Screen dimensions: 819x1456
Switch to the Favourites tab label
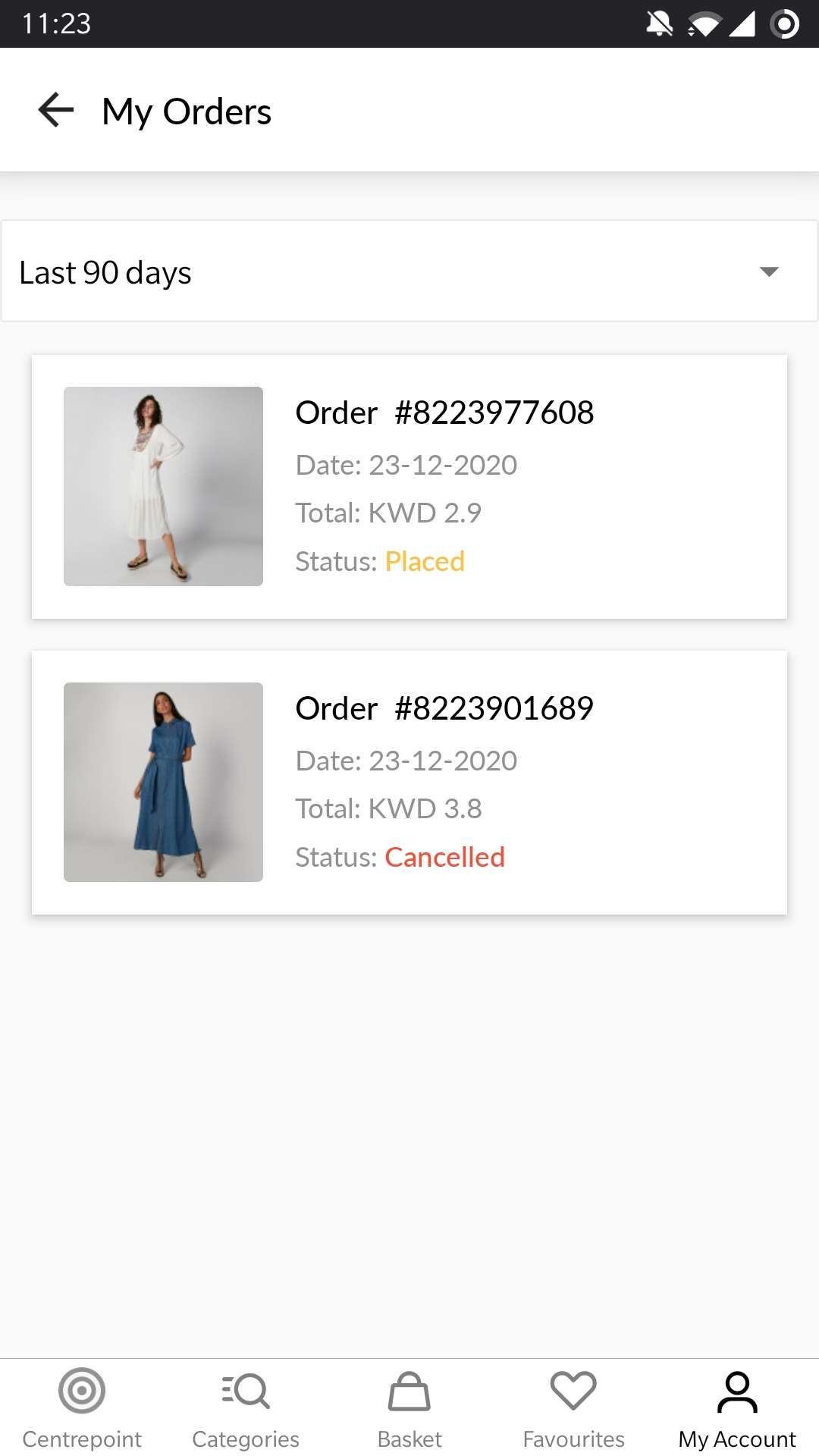click(573, 1439)
